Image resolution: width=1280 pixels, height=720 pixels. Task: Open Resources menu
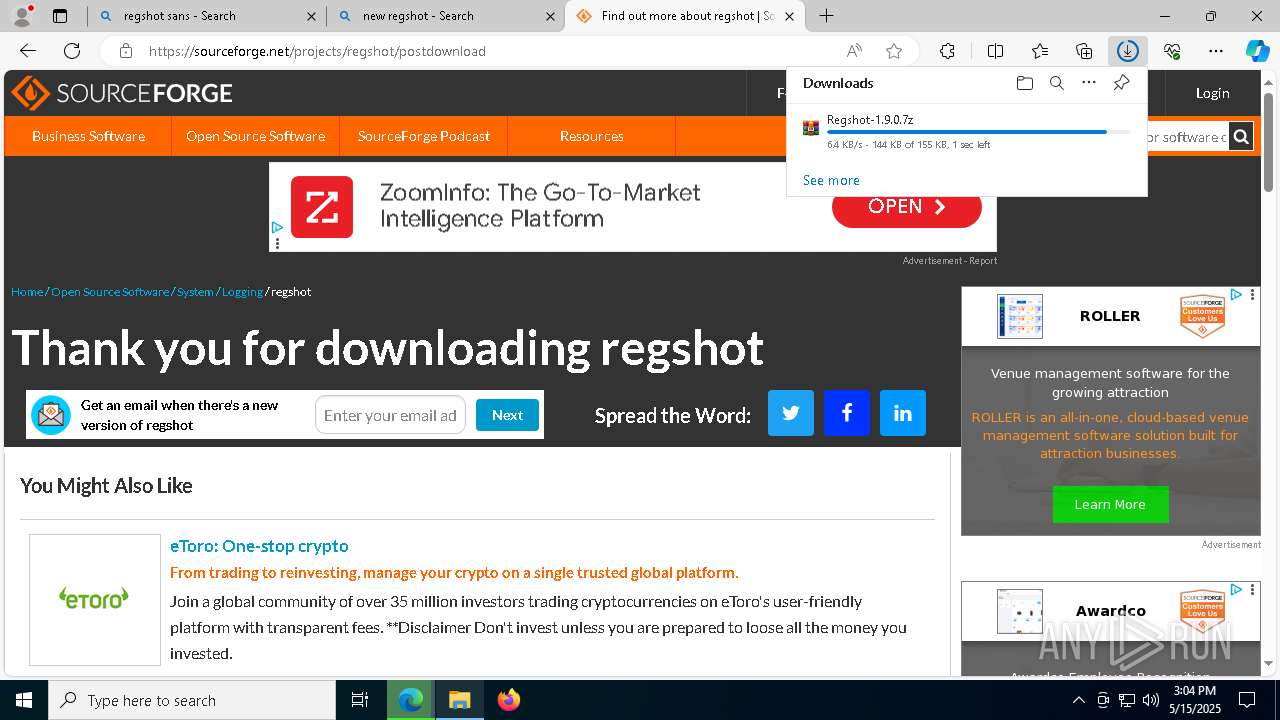pyautogui.click(x=592, y=136)
